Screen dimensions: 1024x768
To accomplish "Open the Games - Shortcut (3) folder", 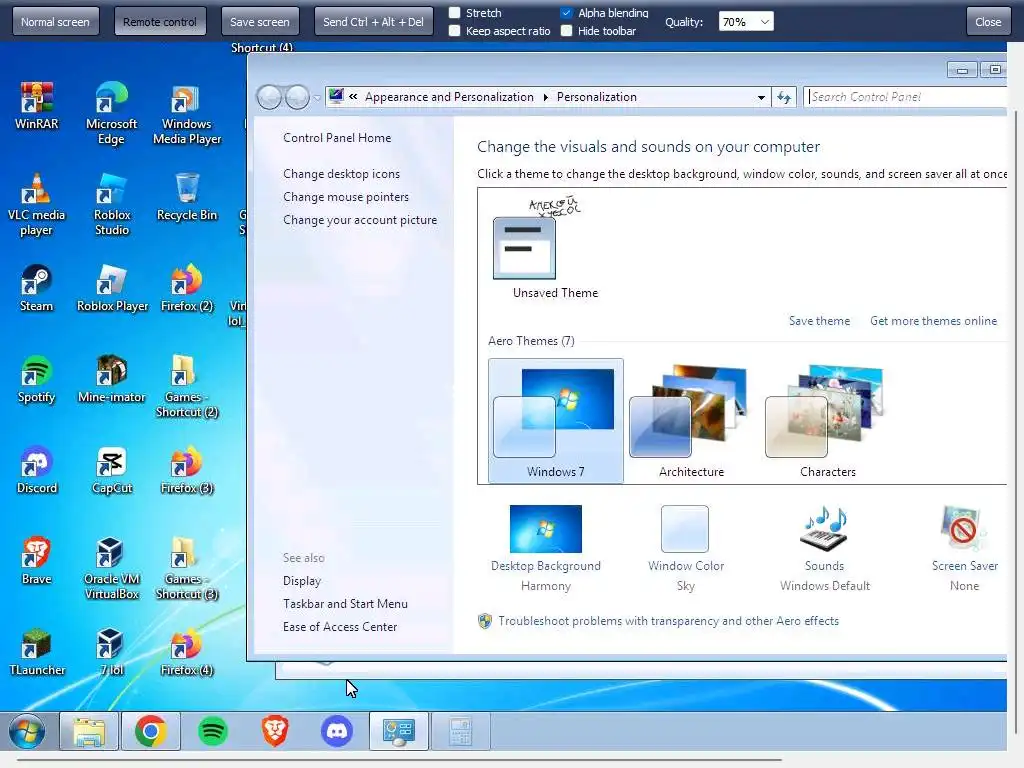I will [x=187, y=568].
